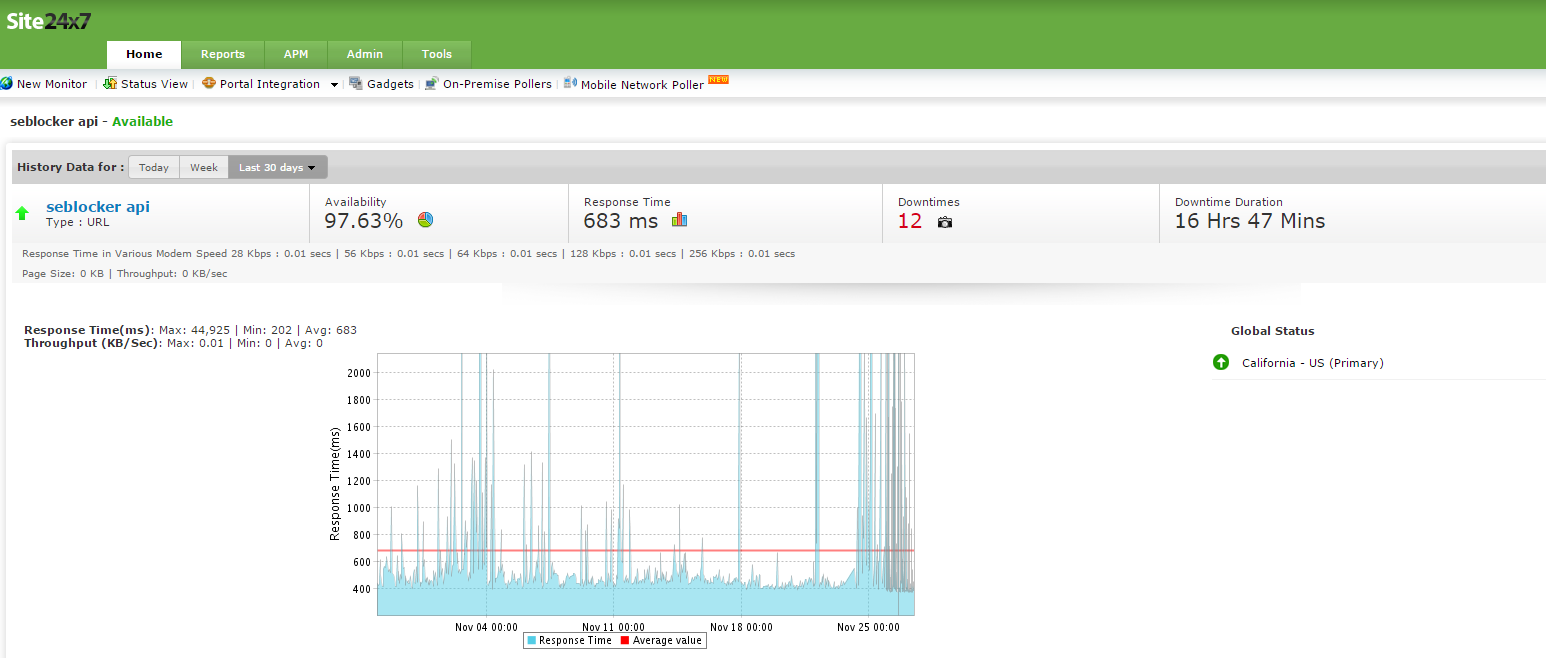Click the Response Time legend swatch

point(532,640)
